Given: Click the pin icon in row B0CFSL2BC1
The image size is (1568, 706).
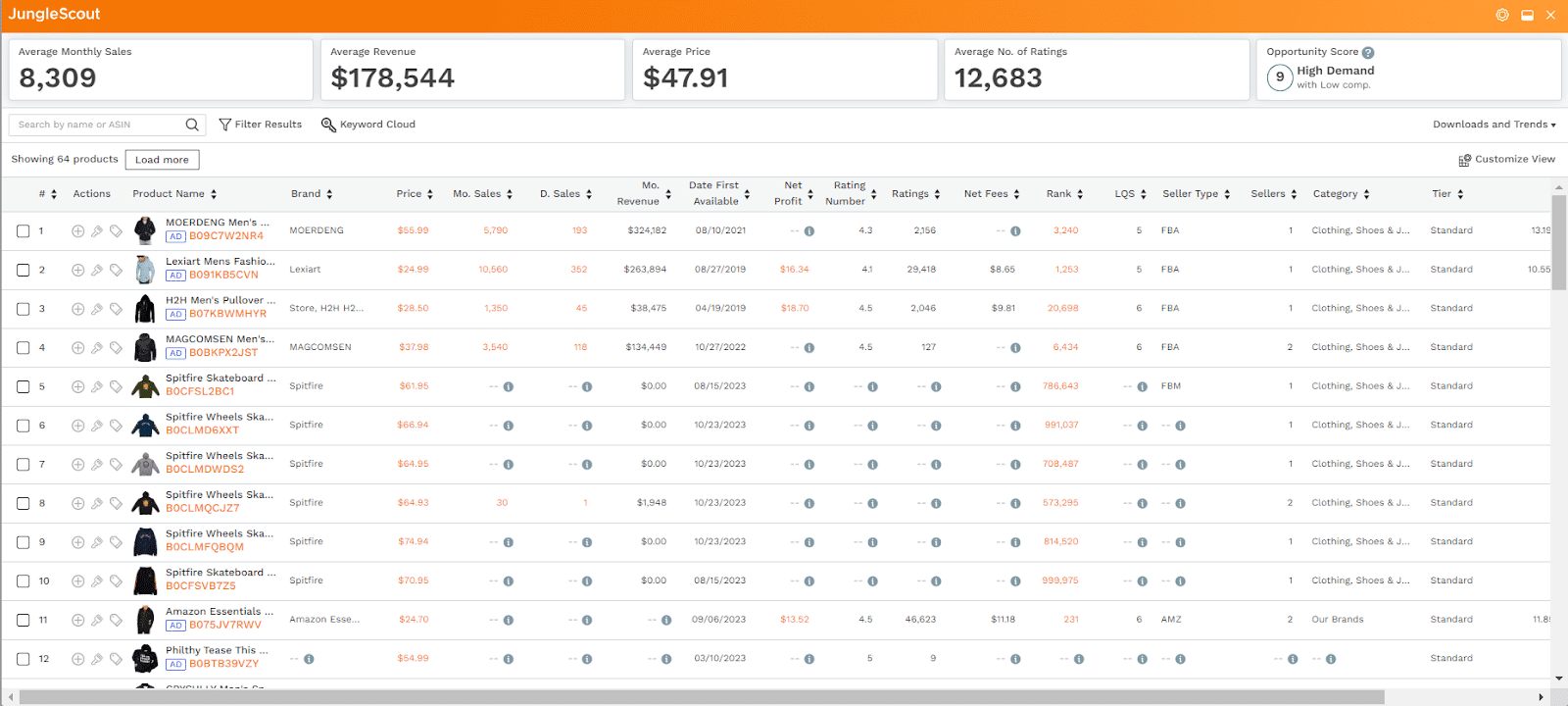Looking at the screenshot, I should click(x=97, y=386).
